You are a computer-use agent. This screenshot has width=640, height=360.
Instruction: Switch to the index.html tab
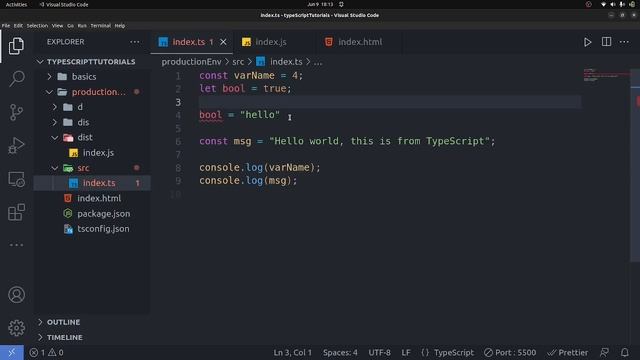click(x=360, y=42)
